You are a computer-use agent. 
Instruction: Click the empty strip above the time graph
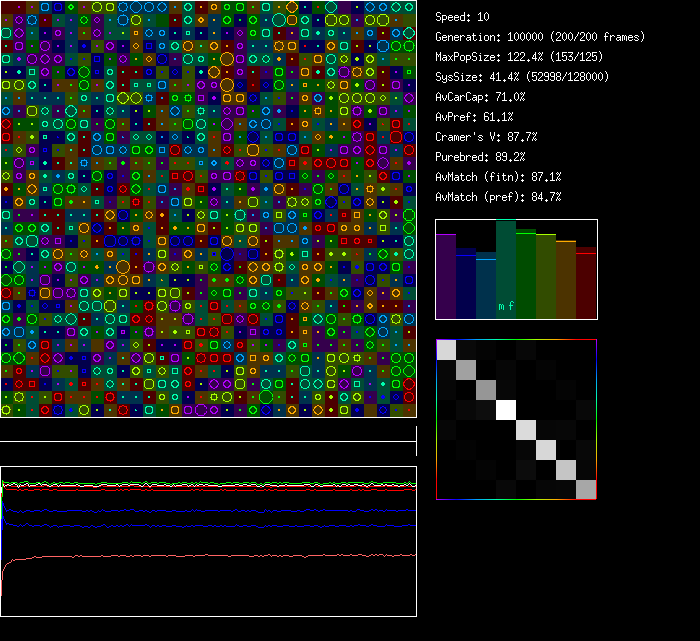pyautogui.click(x=208, y=430)
